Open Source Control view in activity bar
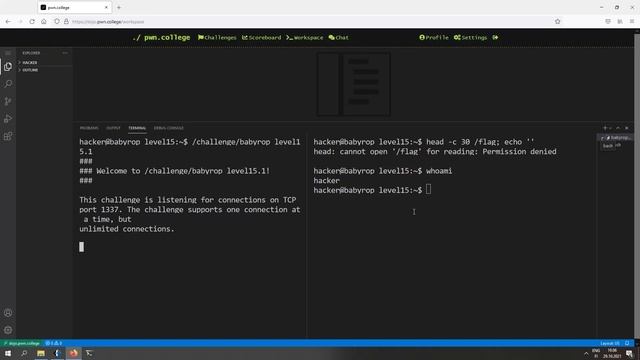The width and height of the screenshot is (640, 360). (8, 101)
